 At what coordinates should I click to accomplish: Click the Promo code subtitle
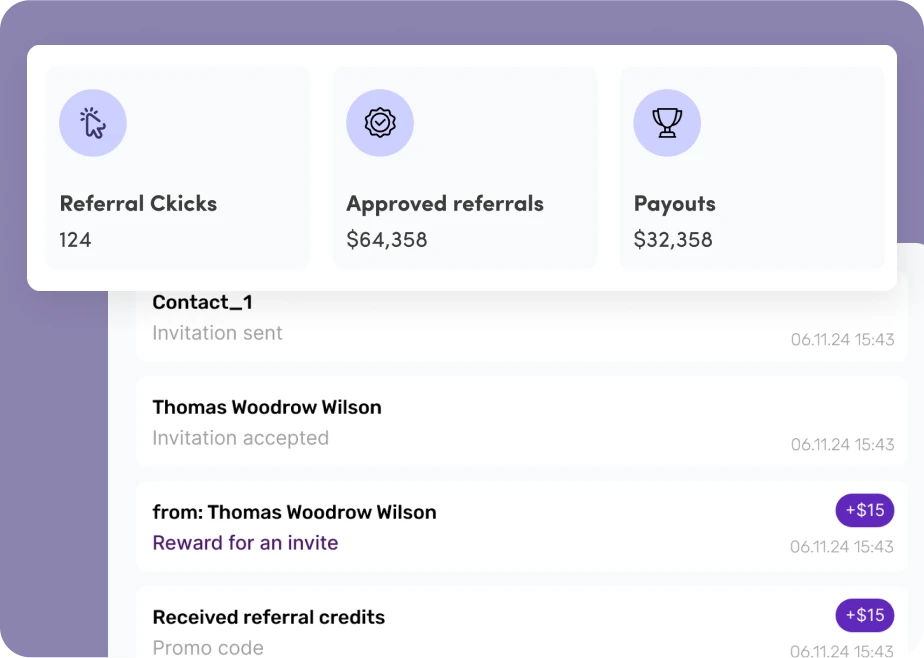pos(208,647)
